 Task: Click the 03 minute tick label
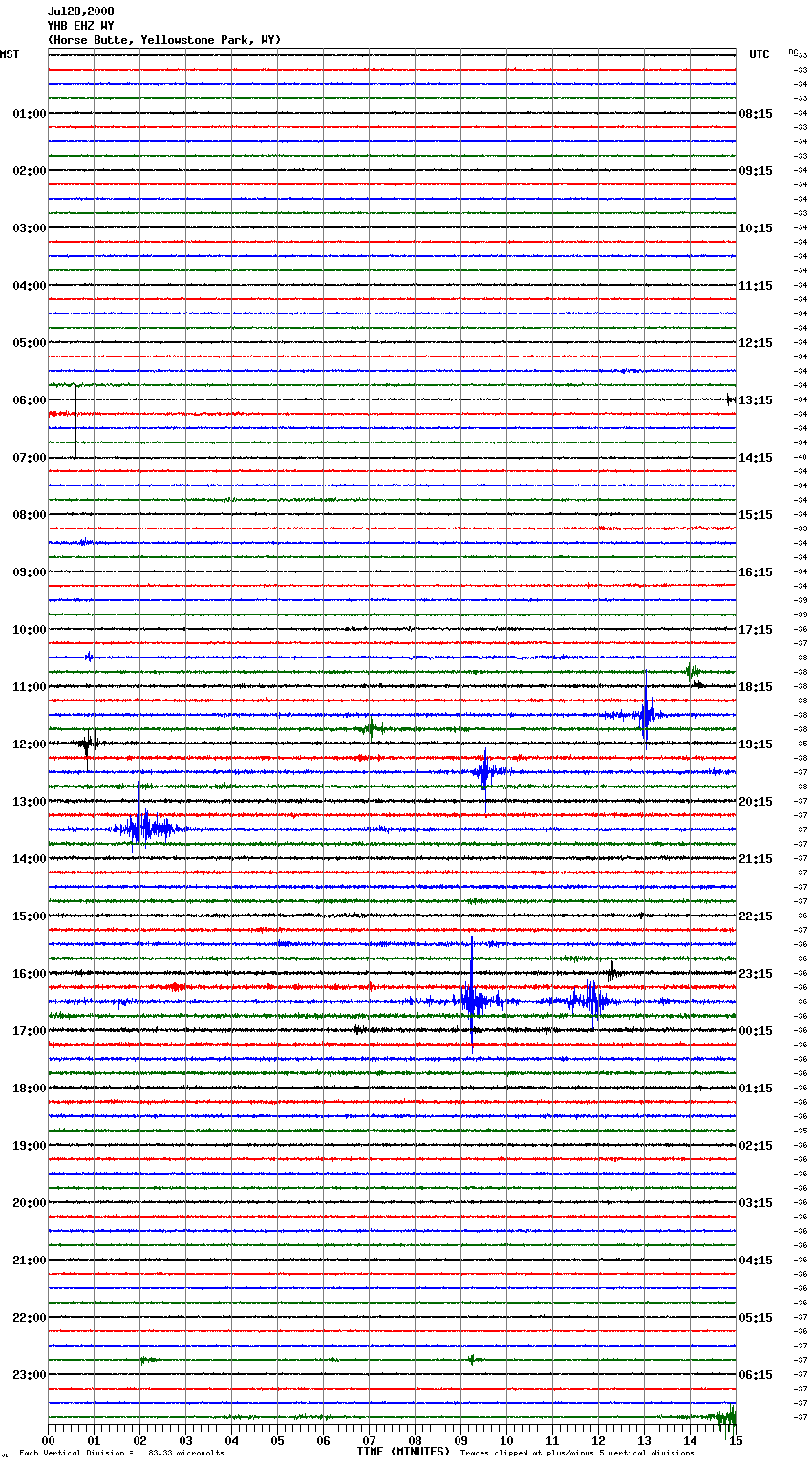(x=185, y=1441)
